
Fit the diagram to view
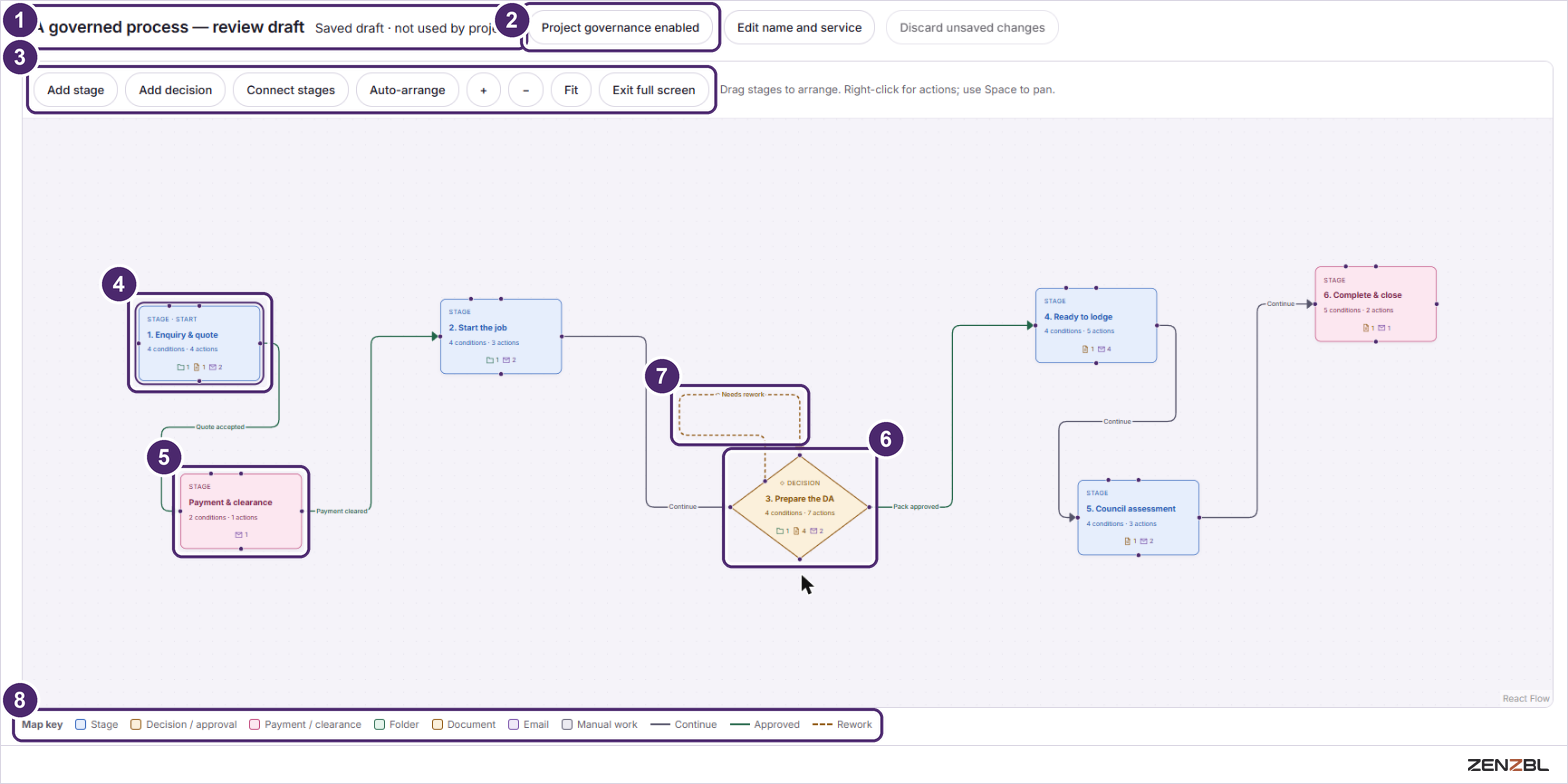[x=571, y=90]
